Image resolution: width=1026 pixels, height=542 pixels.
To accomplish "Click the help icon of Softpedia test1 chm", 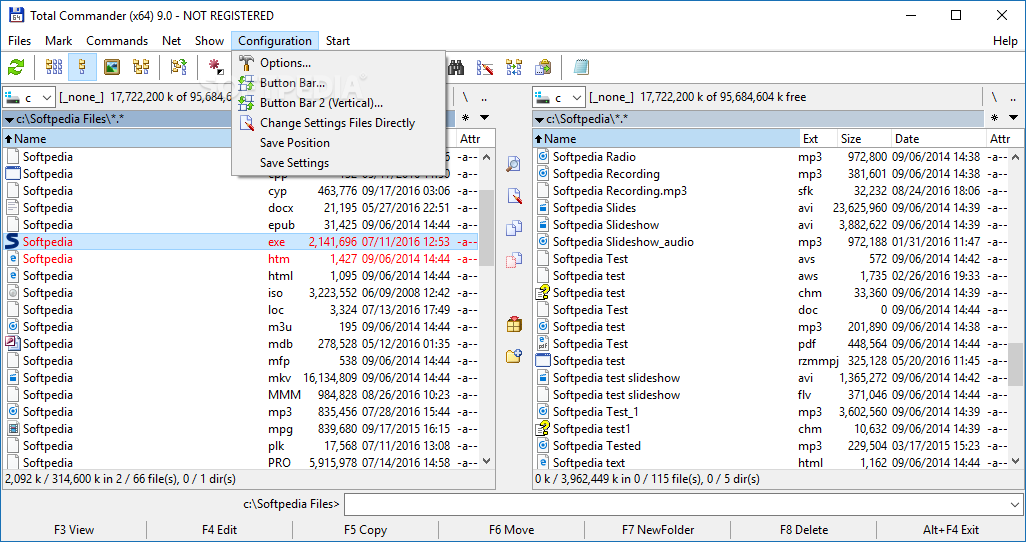I will pyautogui.click(x=542, y=429).
